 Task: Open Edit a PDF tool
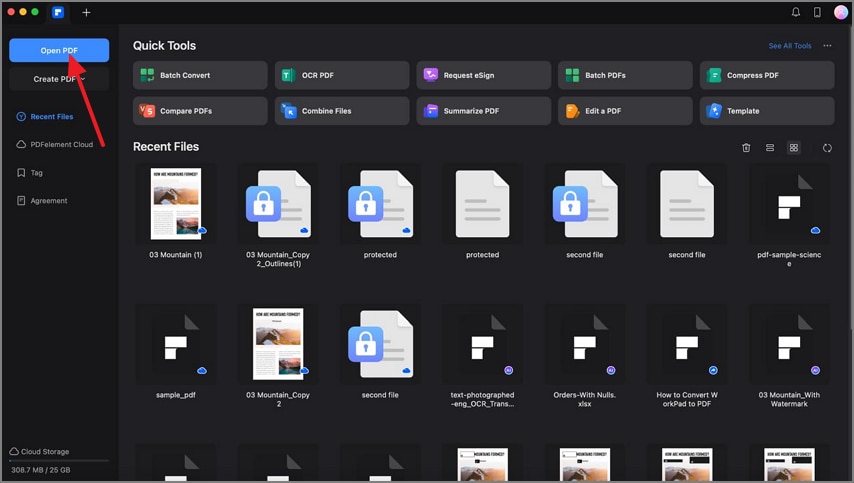(x=625, y=111)
